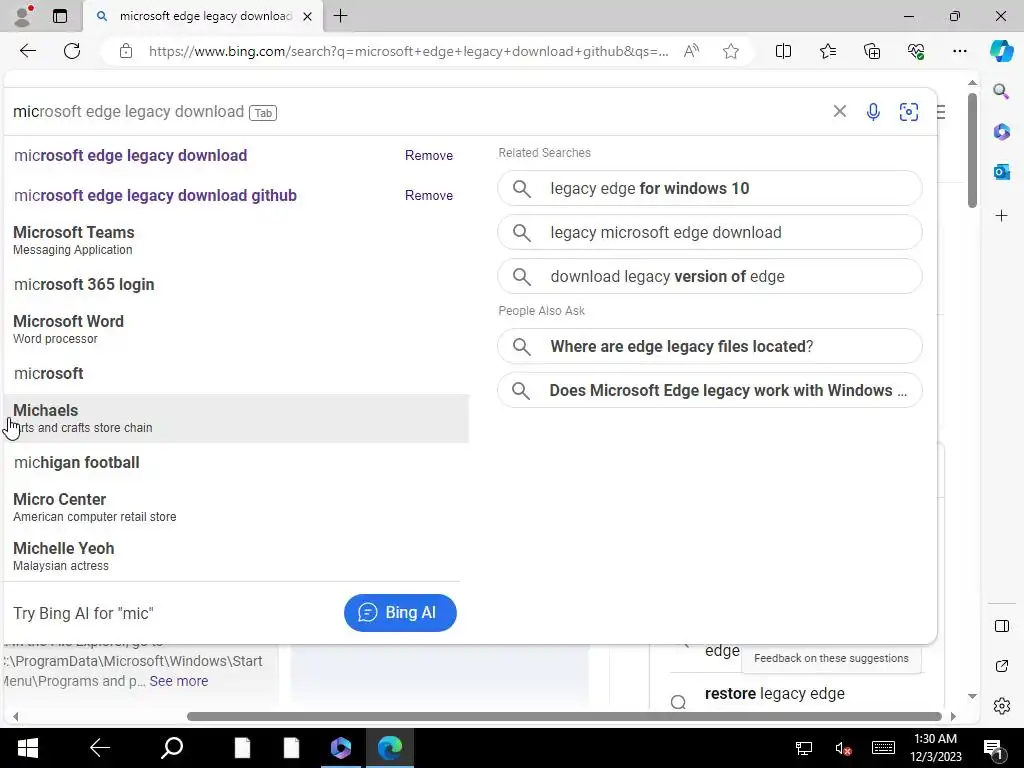Click the horizontal scrollbar thumb
Screen dimensions: 1024x768
coord(564,716)
